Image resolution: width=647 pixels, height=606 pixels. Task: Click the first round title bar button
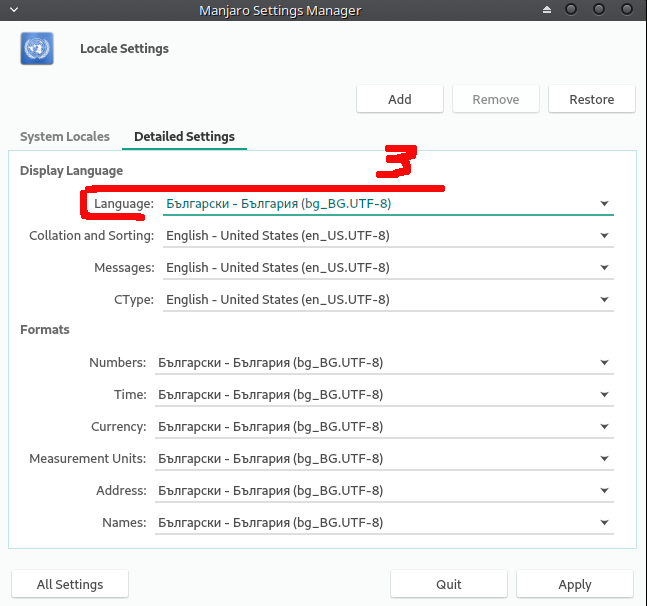[571, 9]
